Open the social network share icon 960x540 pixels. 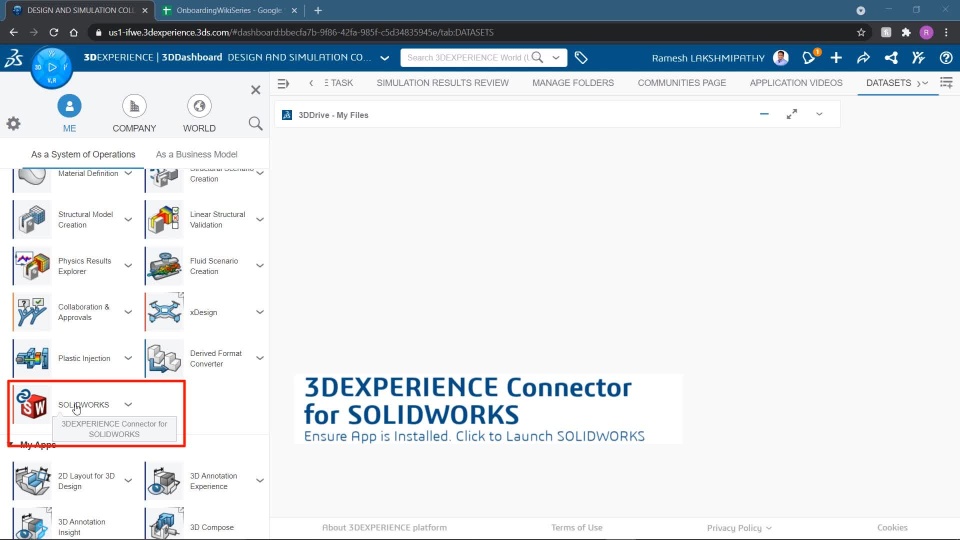[891, 58]
